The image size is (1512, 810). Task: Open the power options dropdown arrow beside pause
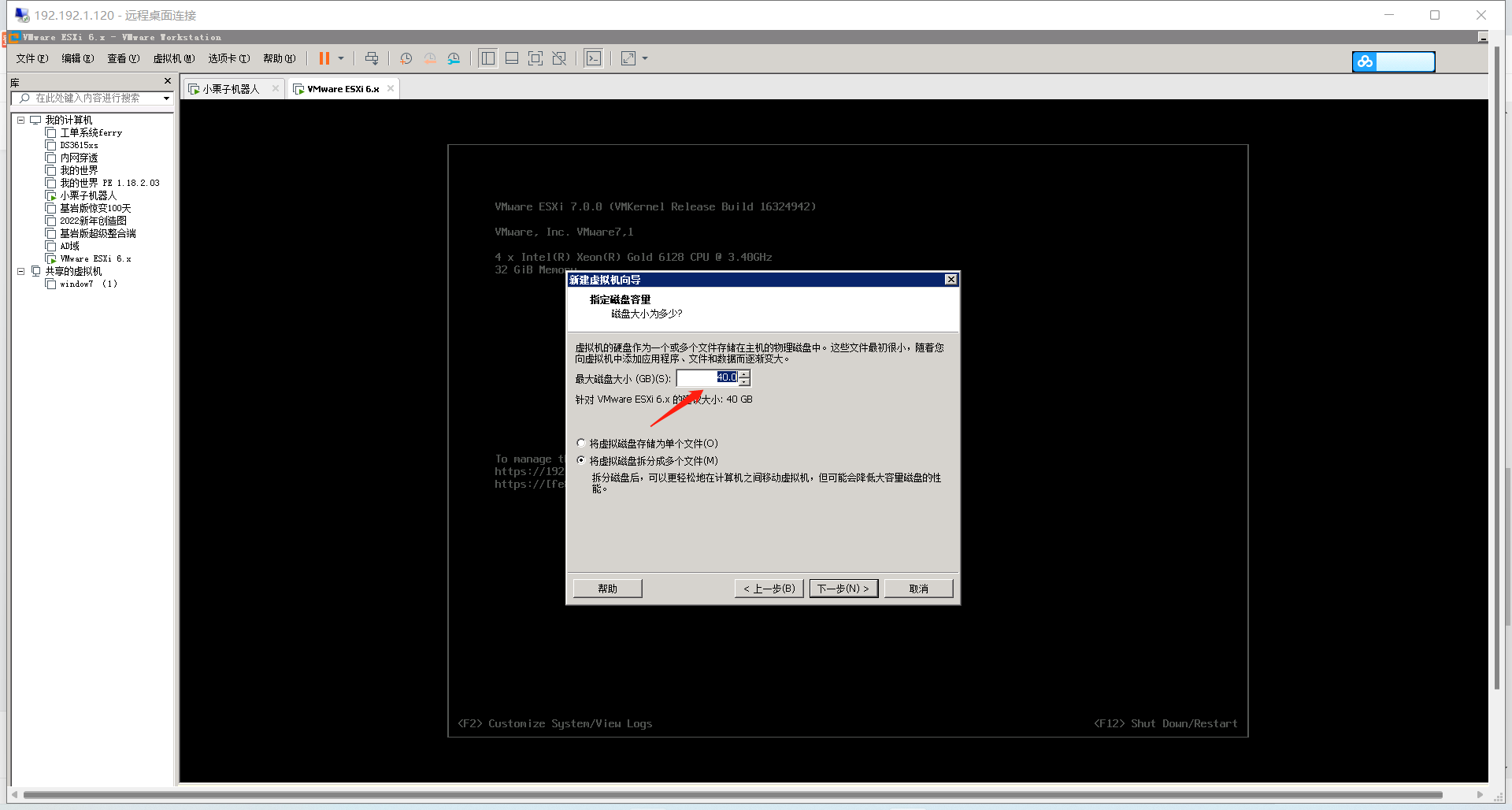(x=341, y=58)
